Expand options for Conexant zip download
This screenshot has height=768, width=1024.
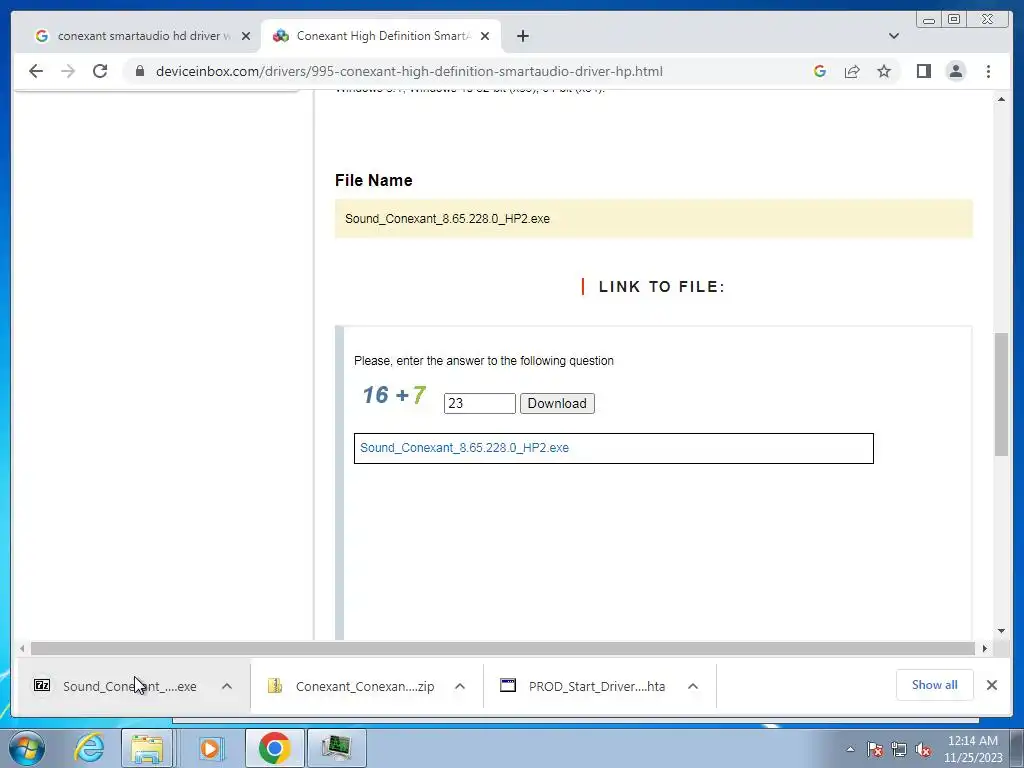(x=460, y=686)
